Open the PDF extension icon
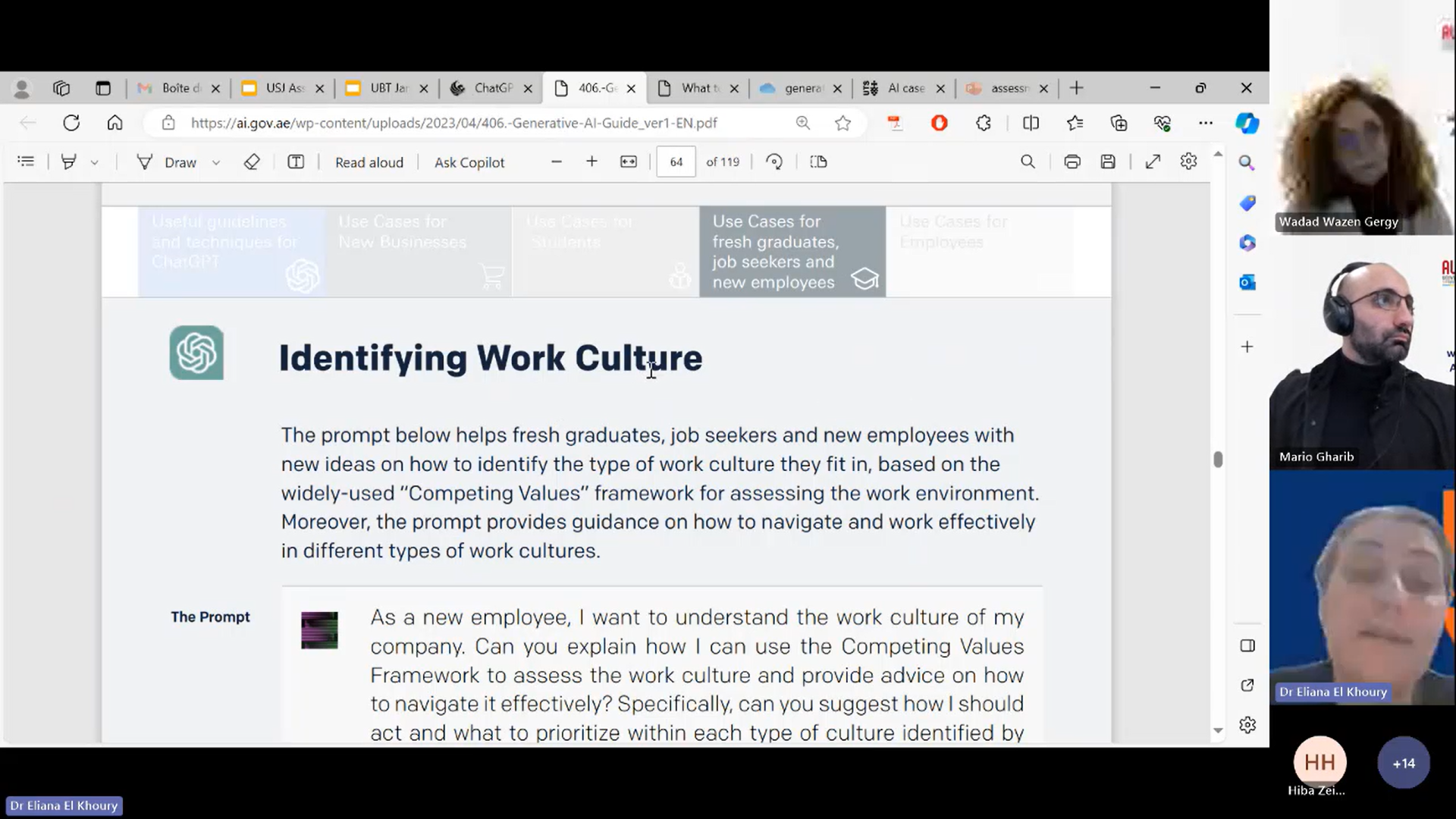This screenshot has height=819, width=1456. point(895,123)
